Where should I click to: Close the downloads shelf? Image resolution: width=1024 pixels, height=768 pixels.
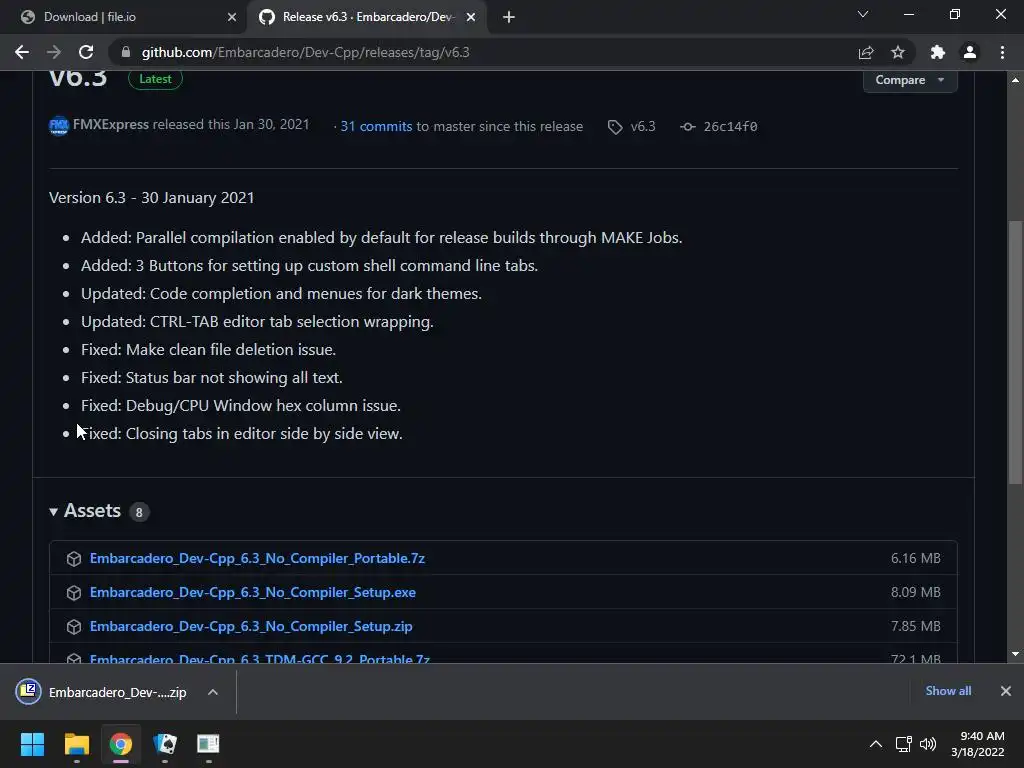click(1006, 691)
